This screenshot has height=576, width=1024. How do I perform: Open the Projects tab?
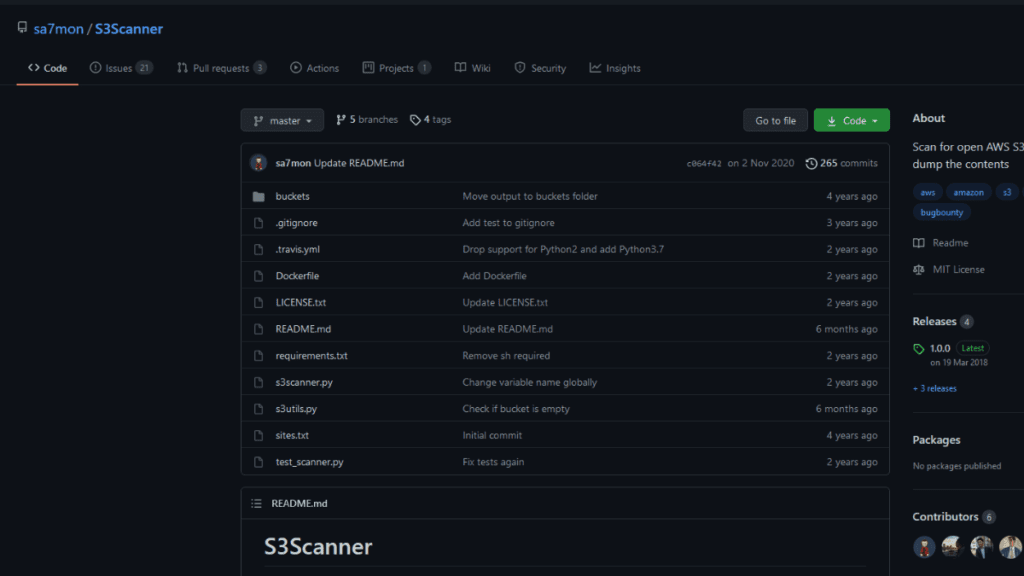coord(396,68)
